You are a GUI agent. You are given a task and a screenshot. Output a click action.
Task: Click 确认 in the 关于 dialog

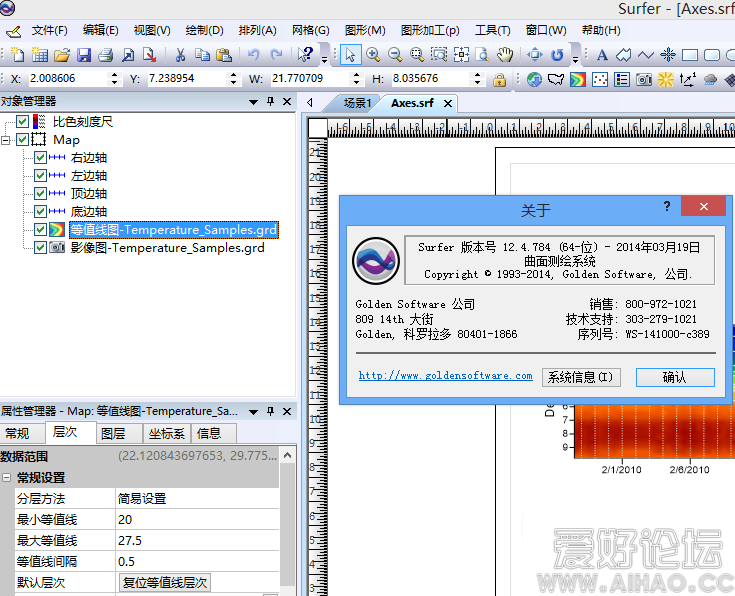click(x=675, y=377)
